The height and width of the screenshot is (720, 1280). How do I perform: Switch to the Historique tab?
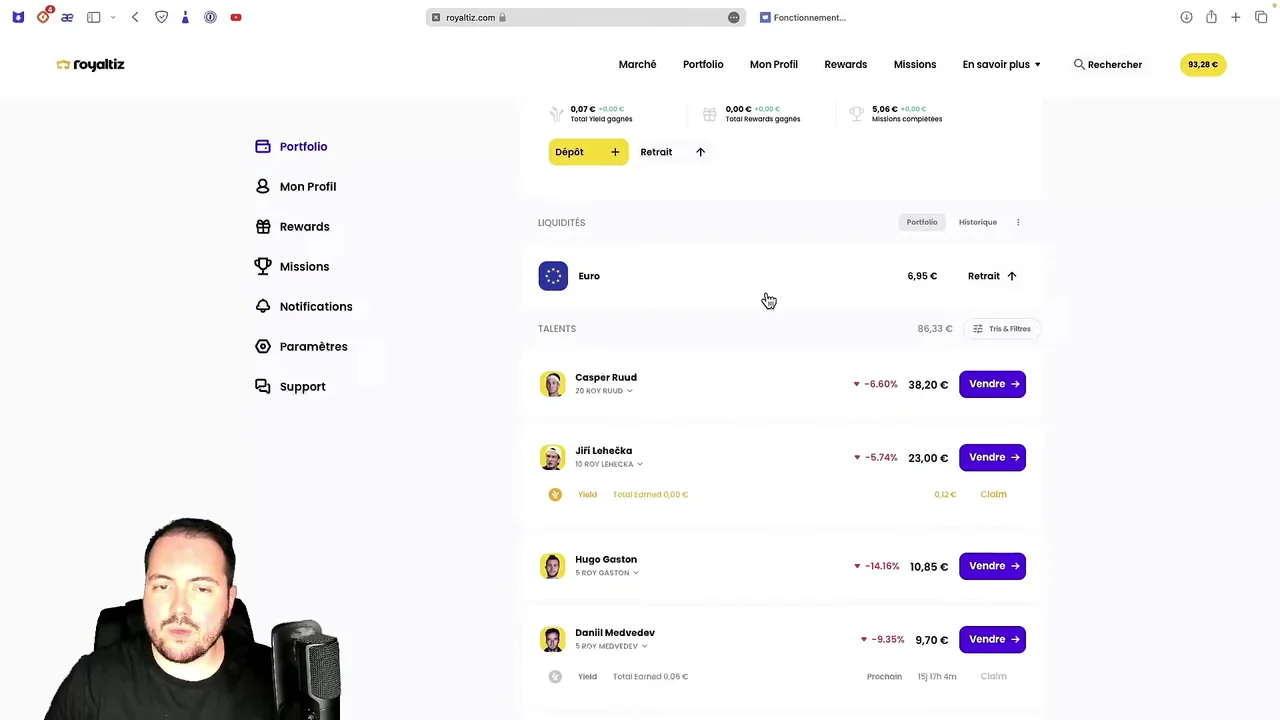(978, 222)
